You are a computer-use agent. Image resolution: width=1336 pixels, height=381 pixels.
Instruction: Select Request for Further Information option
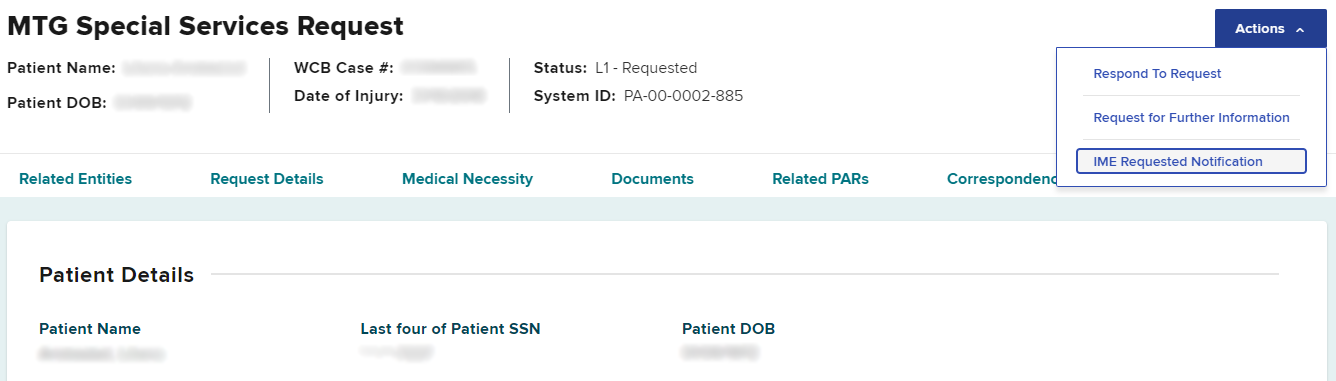click(1191, 118)
